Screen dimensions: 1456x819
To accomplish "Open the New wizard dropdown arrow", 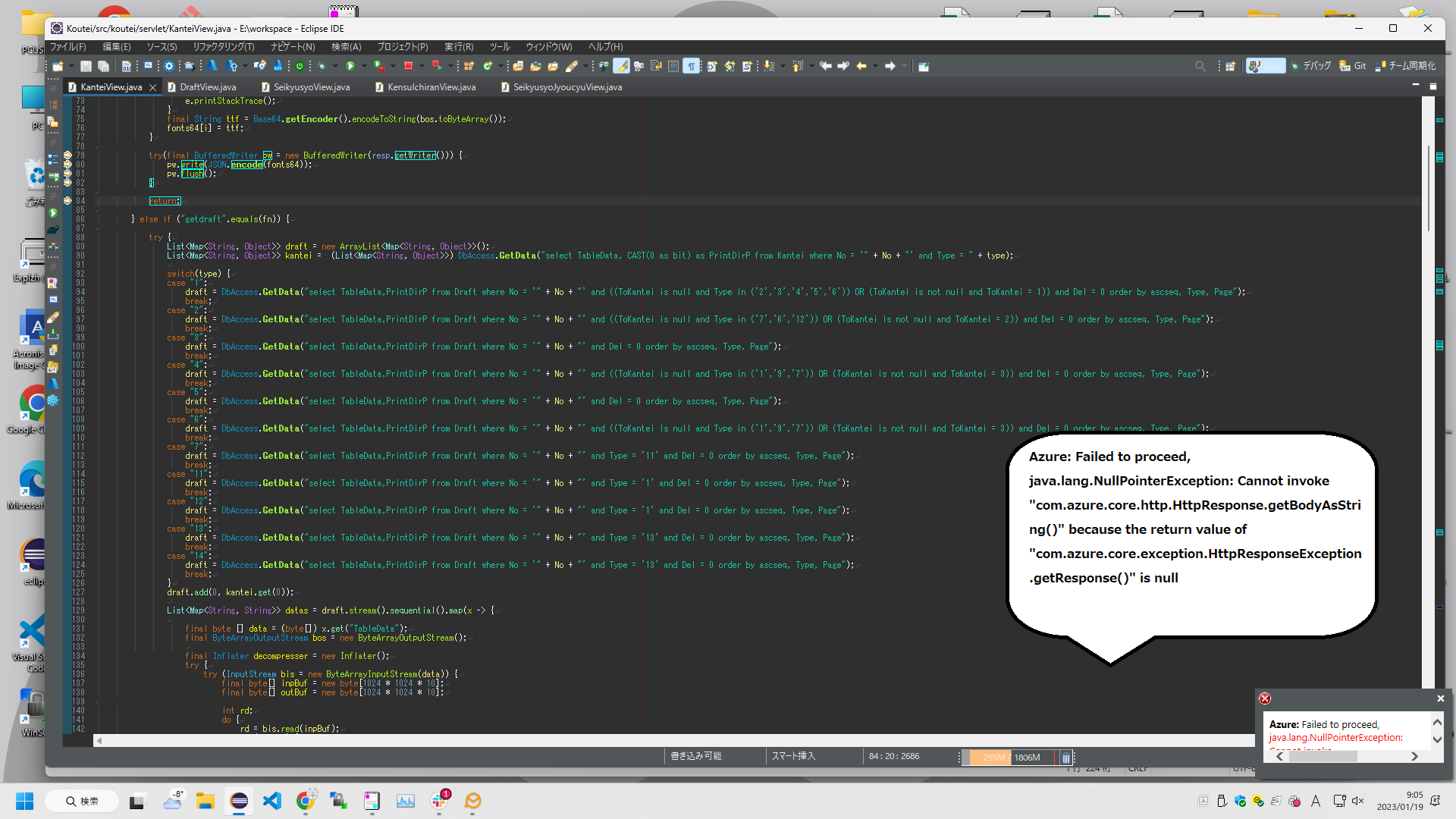I will [x=71, y=67].
